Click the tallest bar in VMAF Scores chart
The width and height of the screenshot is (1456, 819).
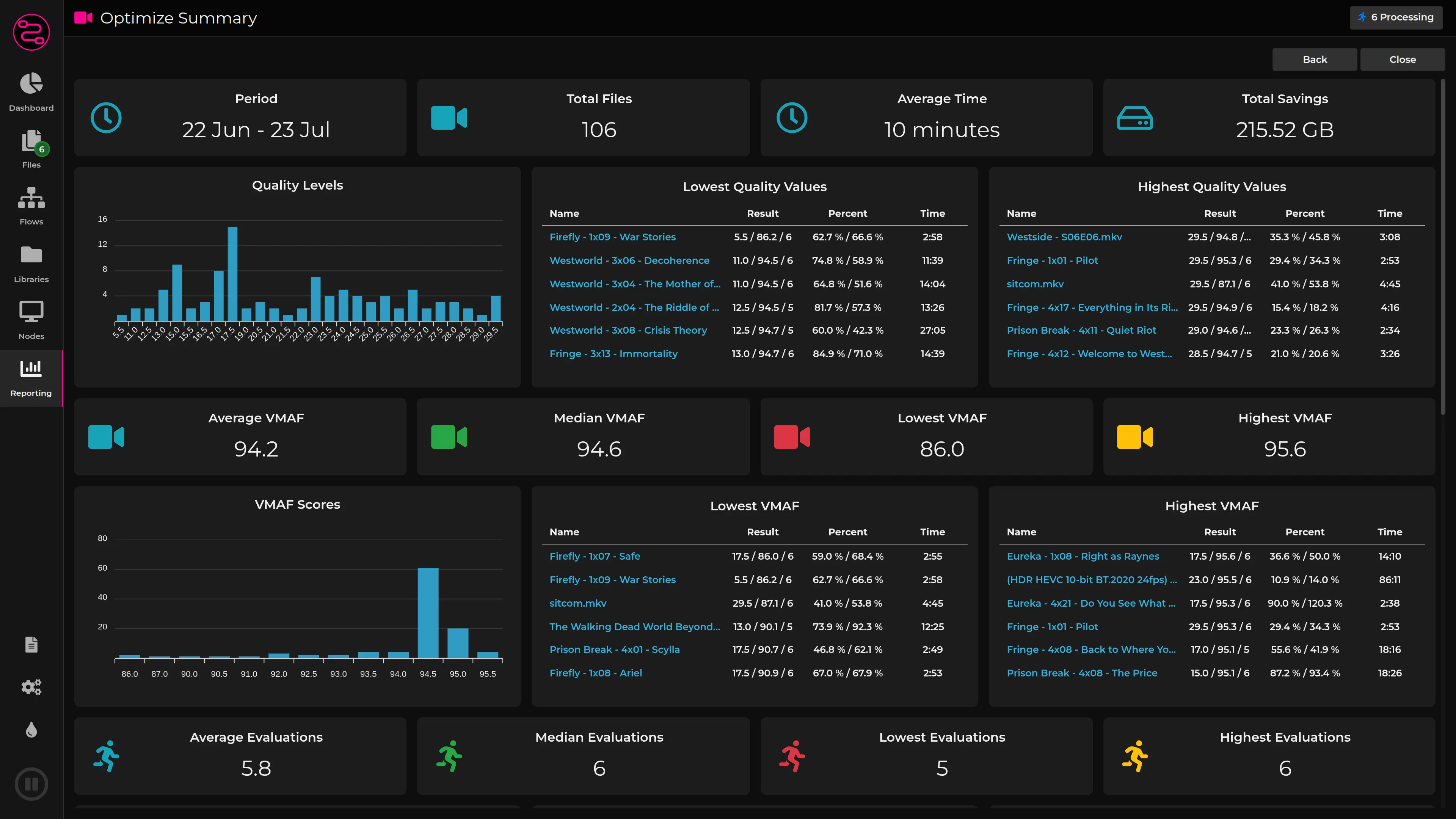[428, 613]
